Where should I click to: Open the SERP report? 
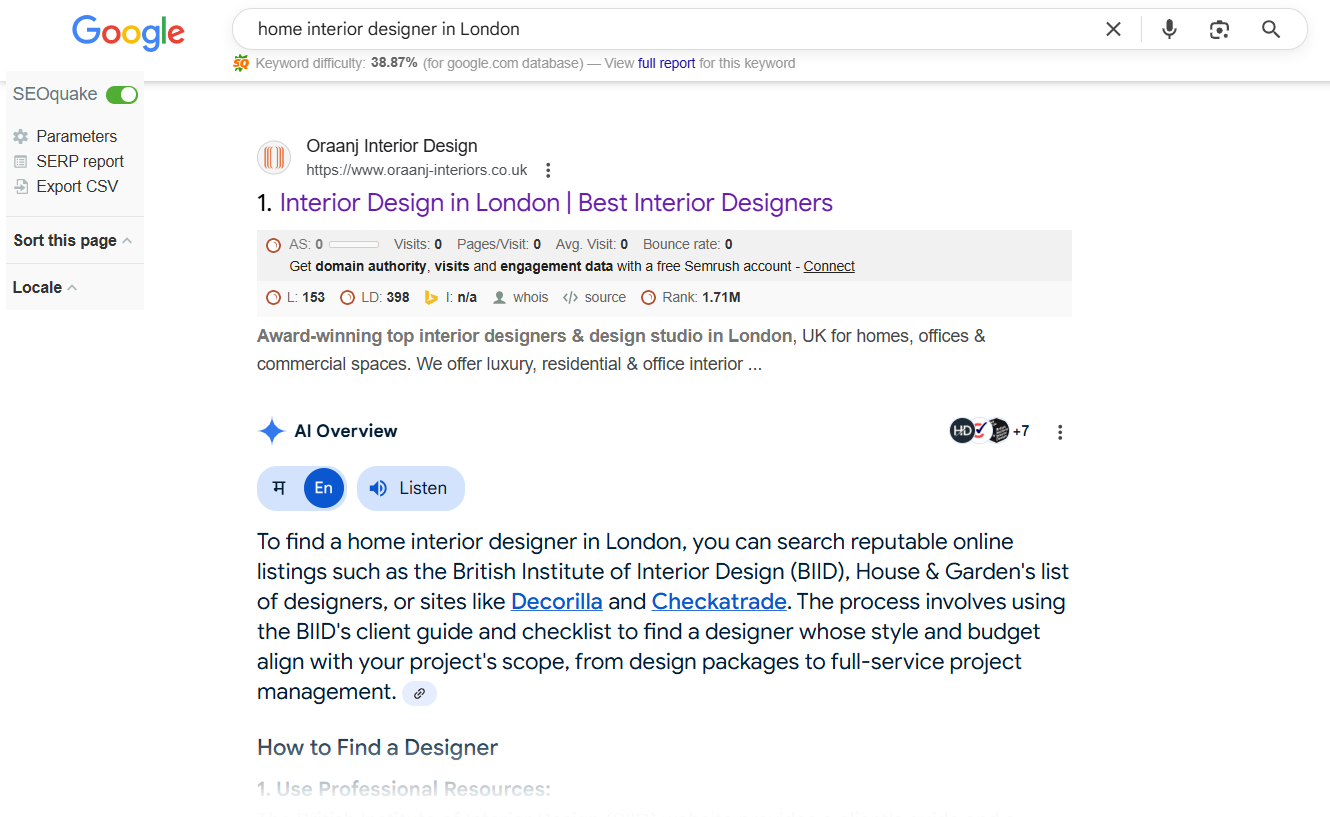[80, 161]
